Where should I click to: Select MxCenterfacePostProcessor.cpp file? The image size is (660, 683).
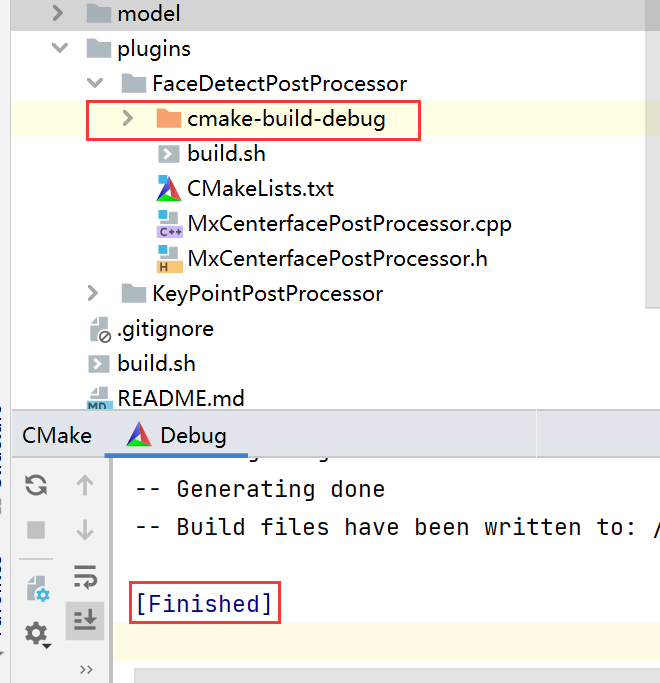click(348, 224)
